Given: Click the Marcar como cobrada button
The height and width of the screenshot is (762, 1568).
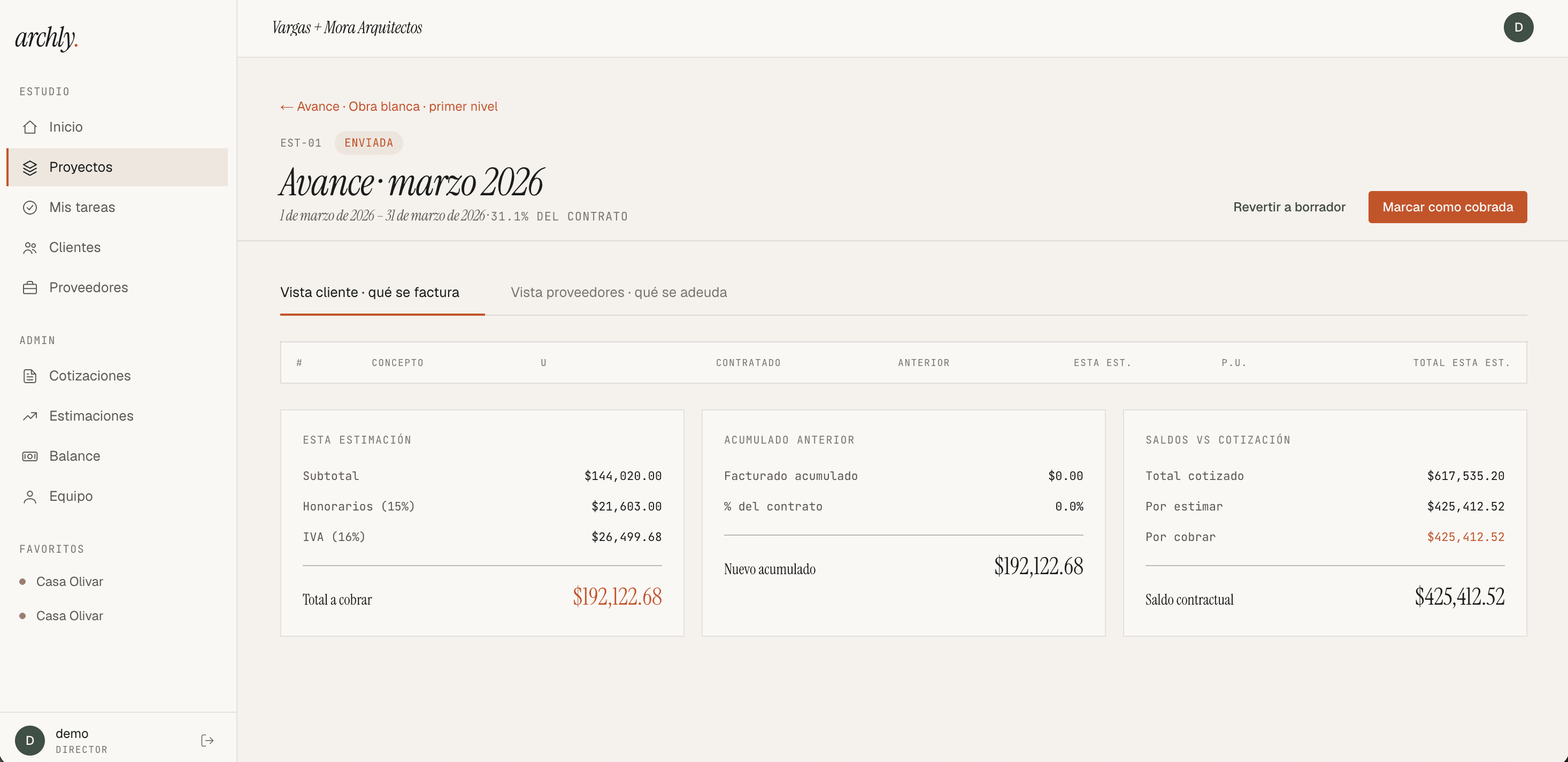Looking at the screenshot, I should tap(1447, 207).
